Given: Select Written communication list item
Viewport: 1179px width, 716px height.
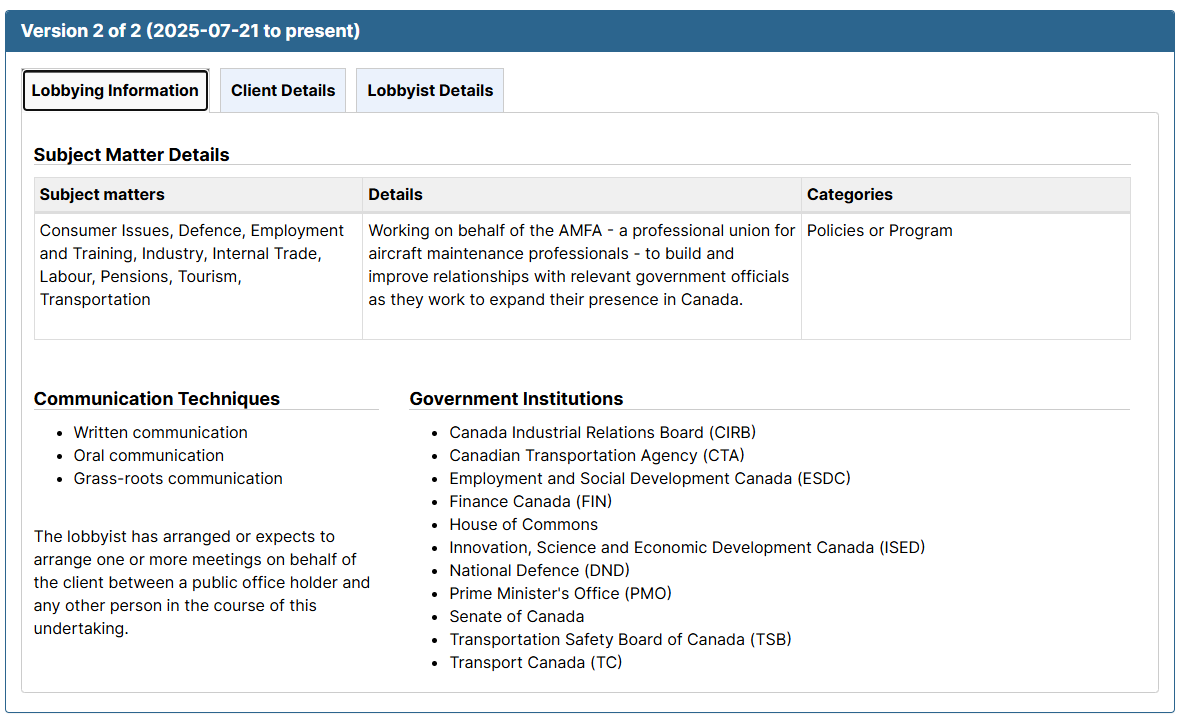Looking at the screenshot, I should [x=160, y=432].
